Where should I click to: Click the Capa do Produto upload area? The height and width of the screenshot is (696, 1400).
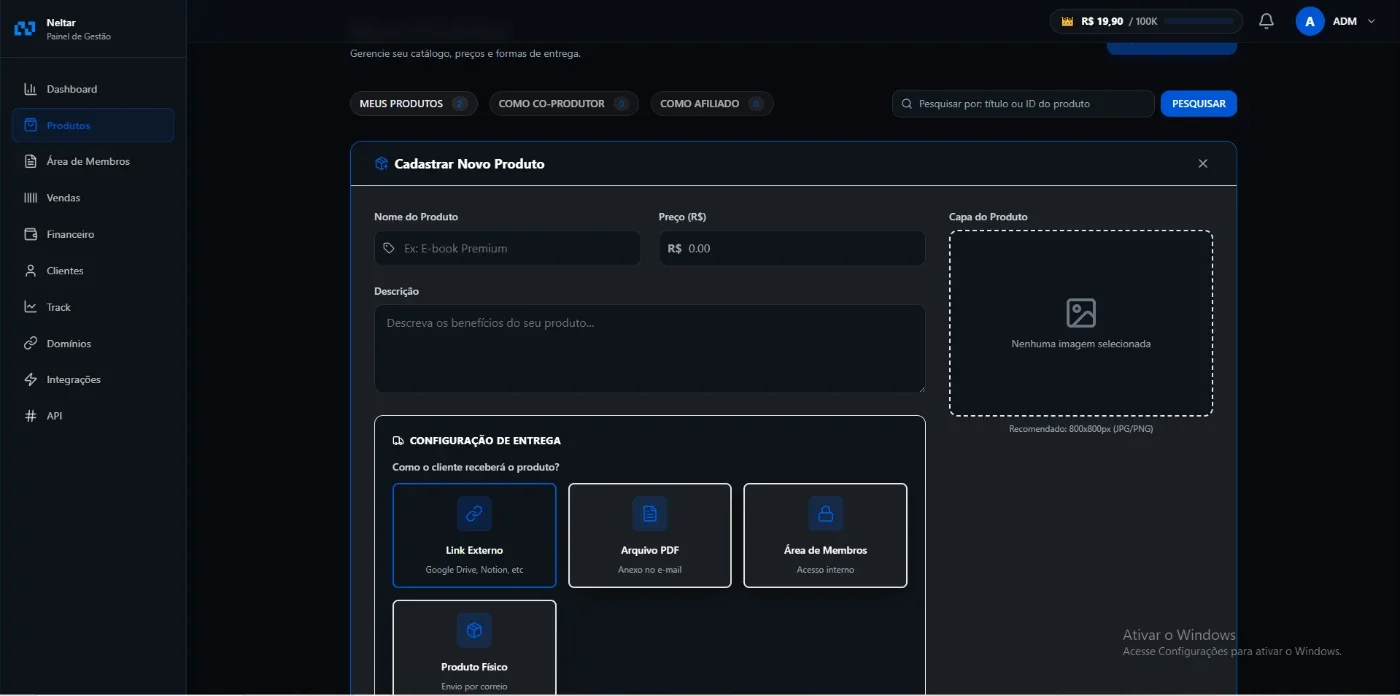[x=1081, y=323]
